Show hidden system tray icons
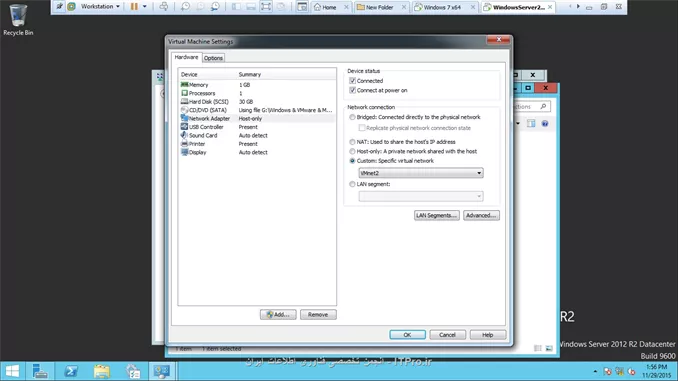Screen dimensions: 678x381 [595, 371]
